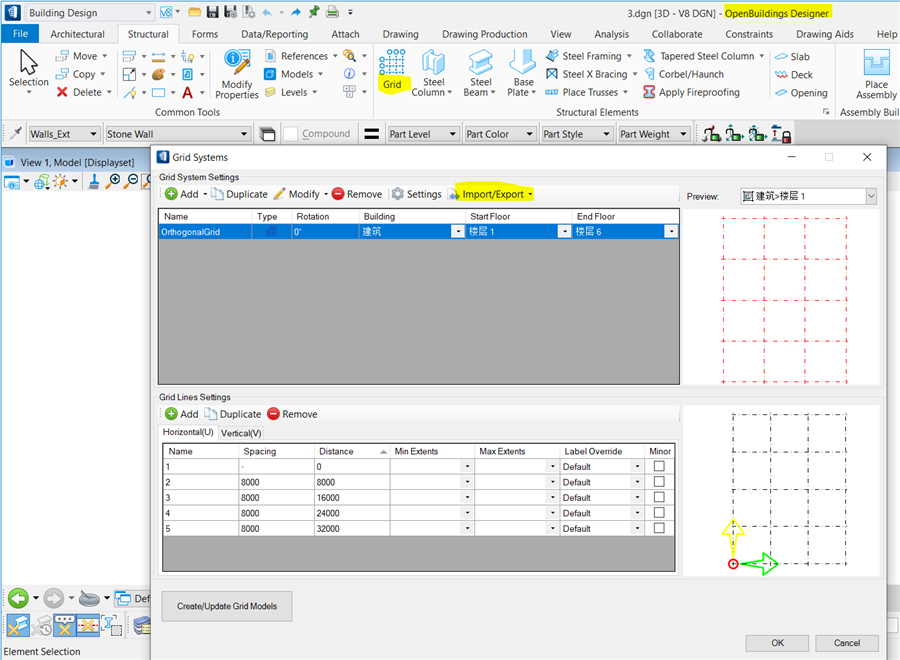Open Building dropdown for OrthogonalGrid
900x660 pixels.
coord(457,232)
